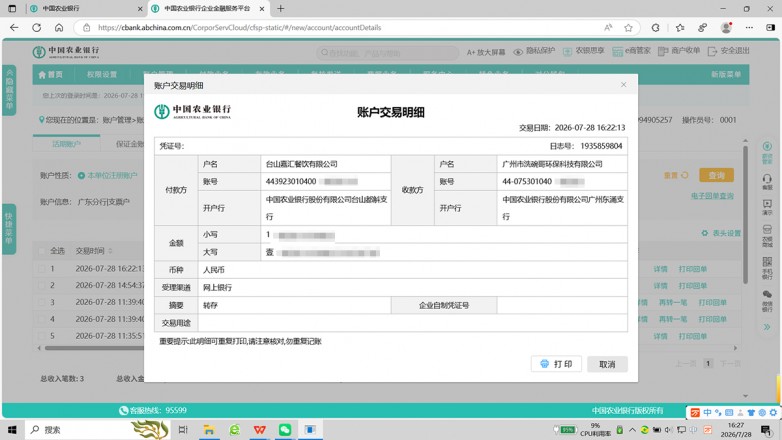Screen dimensions: 782x440
Task: Check the row 5 transaction checkbox
Action: coord(42,336)
